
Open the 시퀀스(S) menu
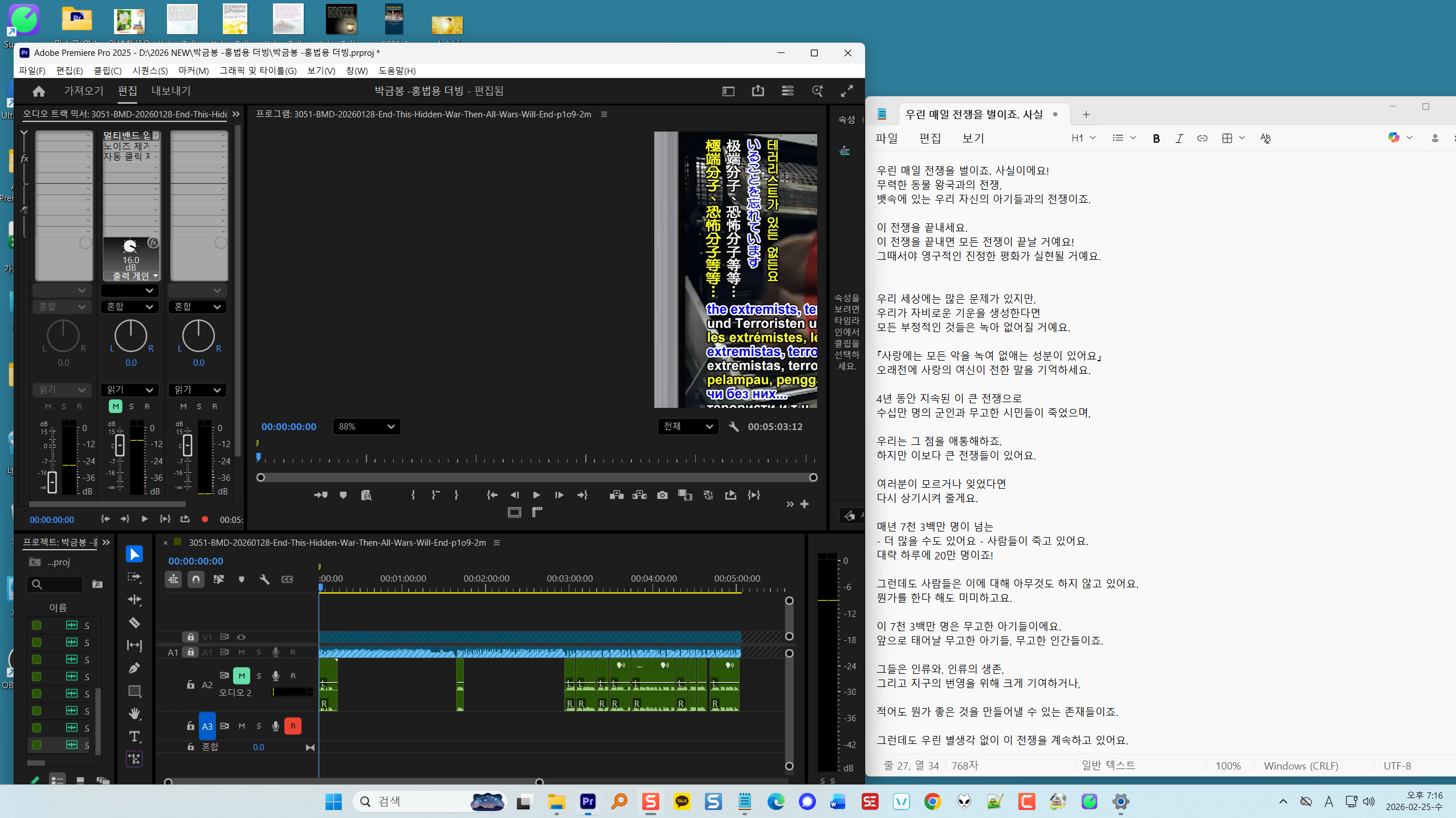coord(149,71)
